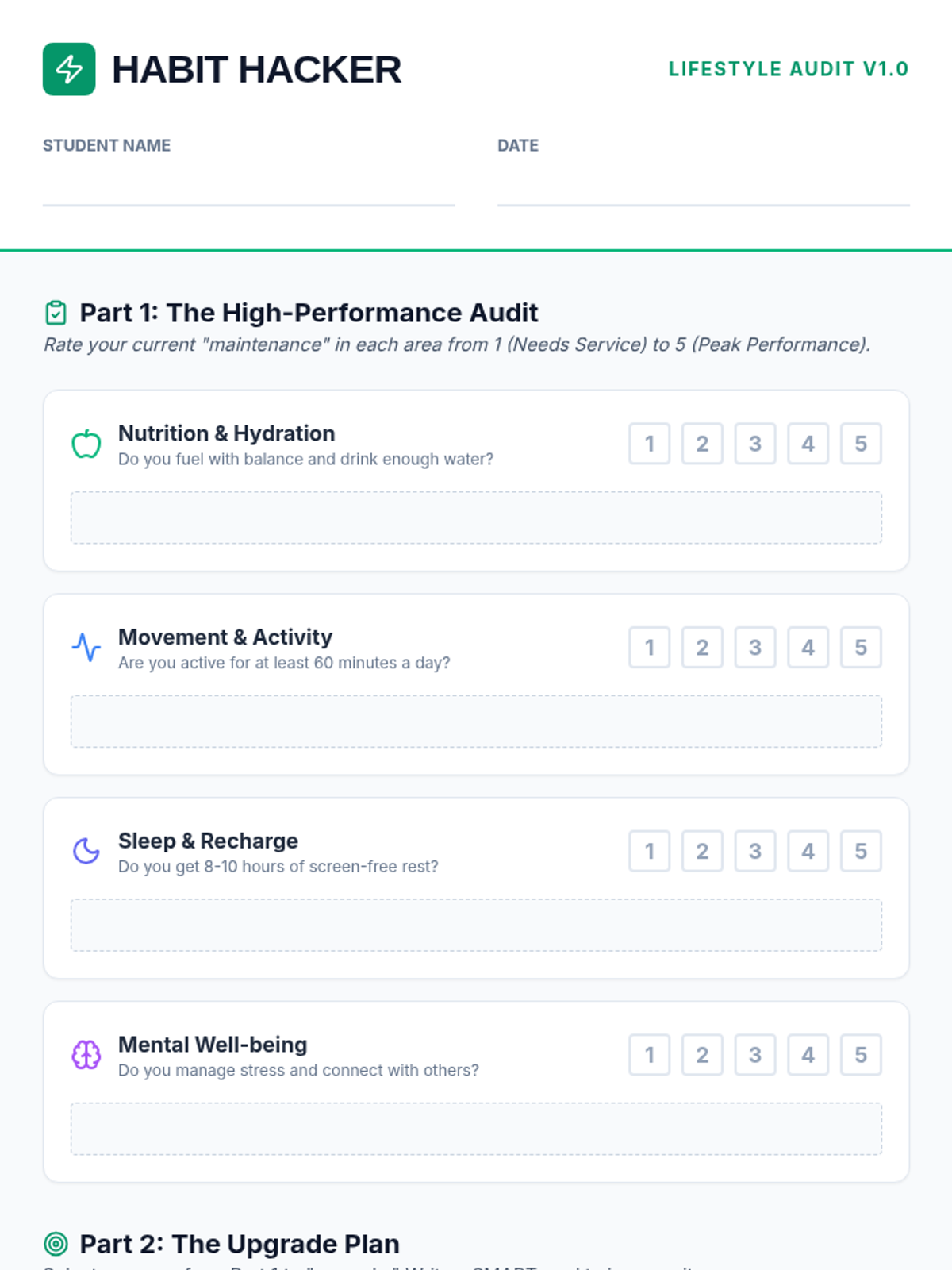Click the Sleep & Recharge notes box

pyautogui.click(x=476, y=925)
